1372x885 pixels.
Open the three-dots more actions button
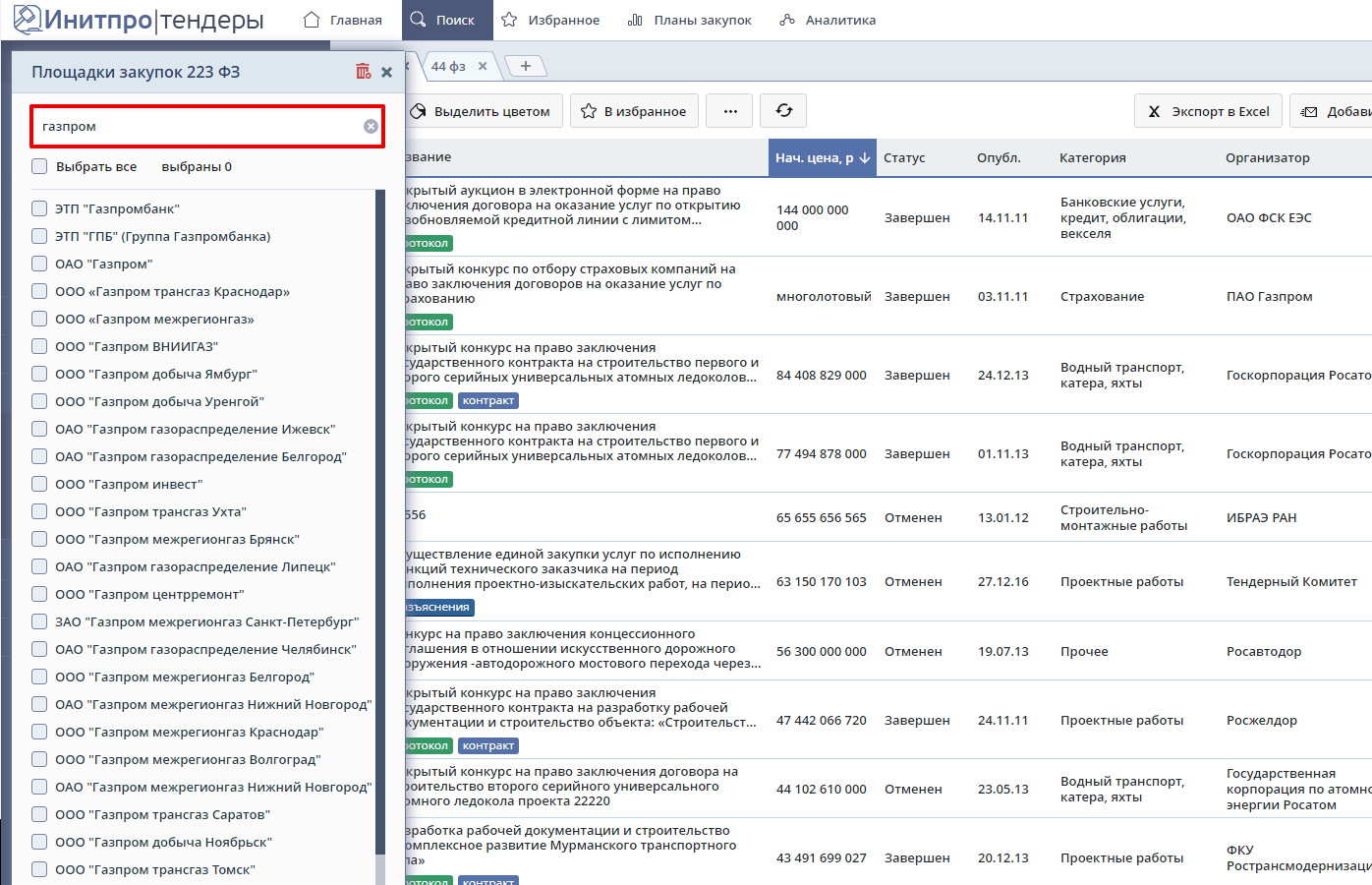click(730, 111)
